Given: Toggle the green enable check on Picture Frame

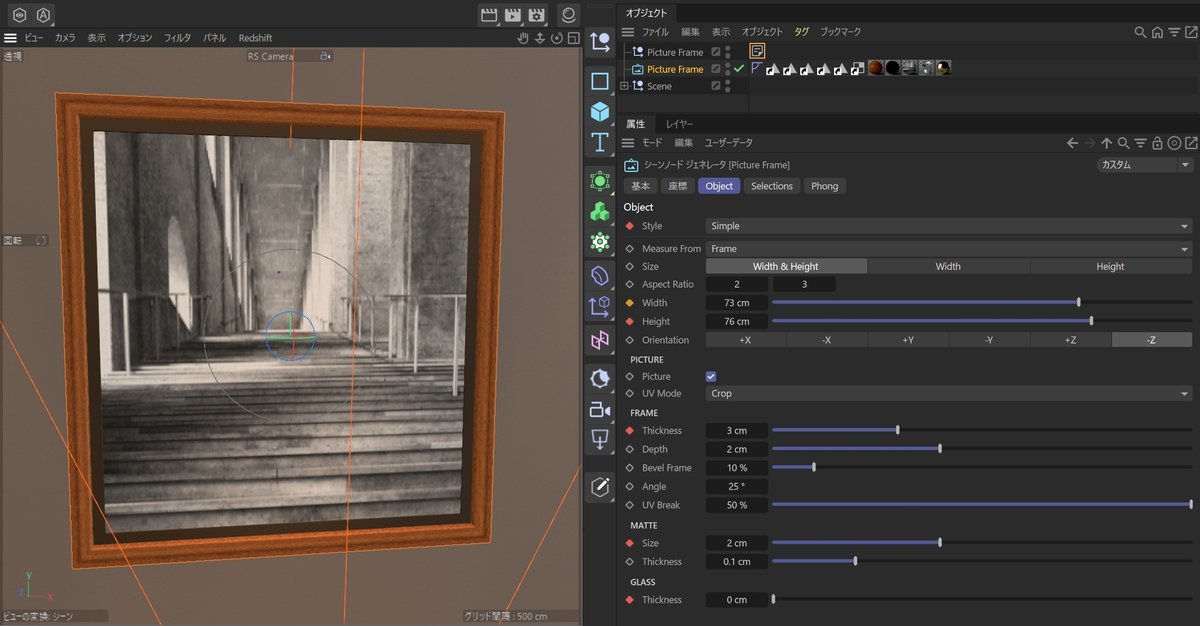Looking at the screenshot, I should (x=738, y=69).
